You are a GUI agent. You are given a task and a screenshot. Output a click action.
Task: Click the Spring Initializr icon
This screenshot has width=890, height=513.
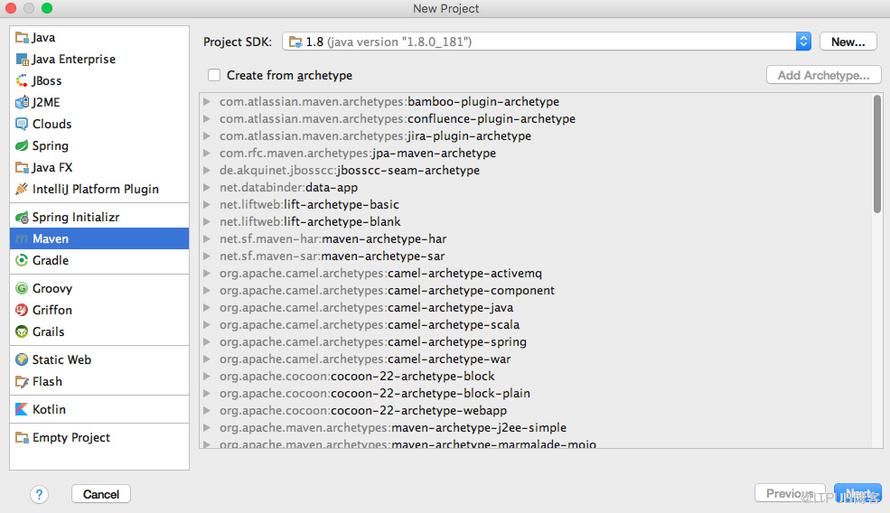pos(22,217)
